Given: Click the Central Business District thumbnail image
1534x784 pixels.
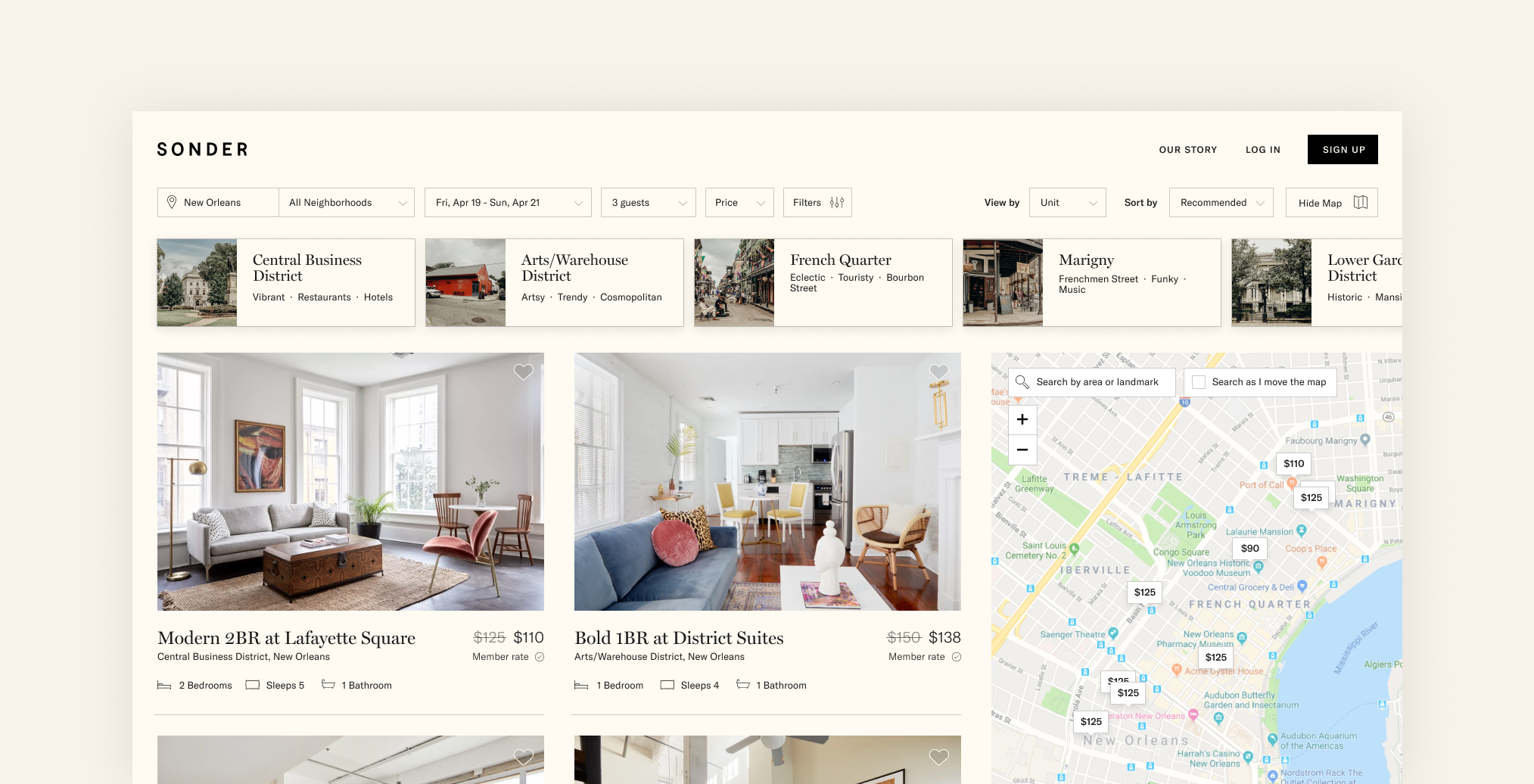Looking at the screenshot, I should 197,283.
